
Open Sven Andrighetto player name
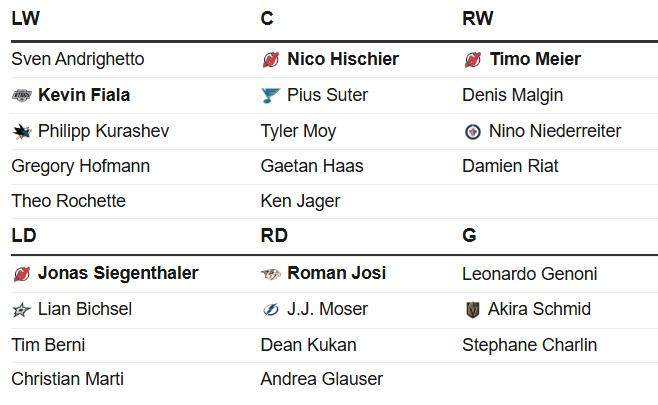click(78, 59)
